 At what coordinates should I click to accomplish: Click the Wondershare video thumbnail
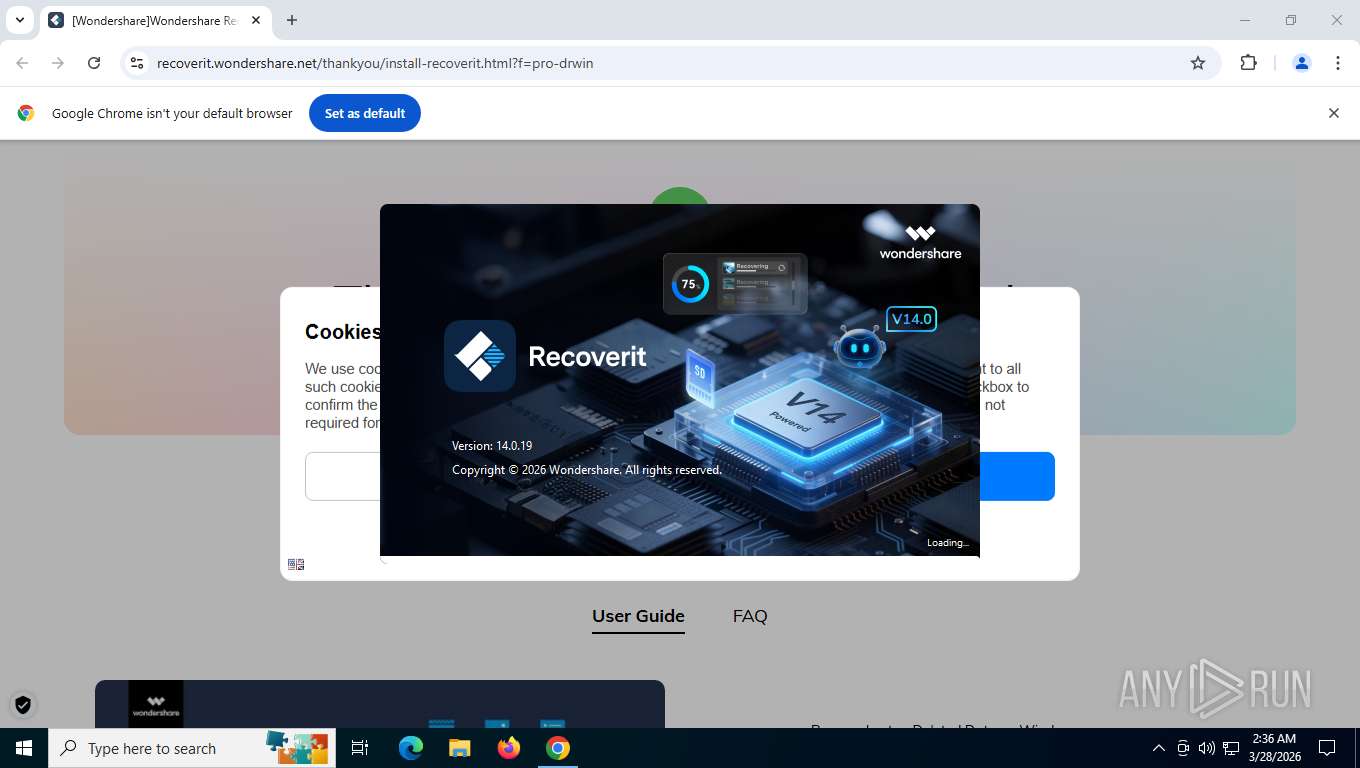pyautogui.click(x=380, y=704)
